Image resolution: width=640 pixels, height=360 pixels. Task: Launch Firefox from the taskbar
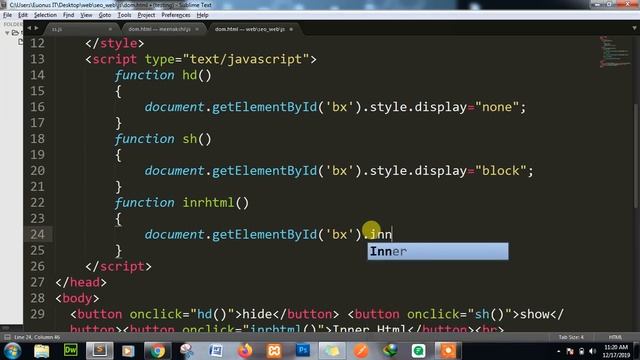[x=245, y=351]
